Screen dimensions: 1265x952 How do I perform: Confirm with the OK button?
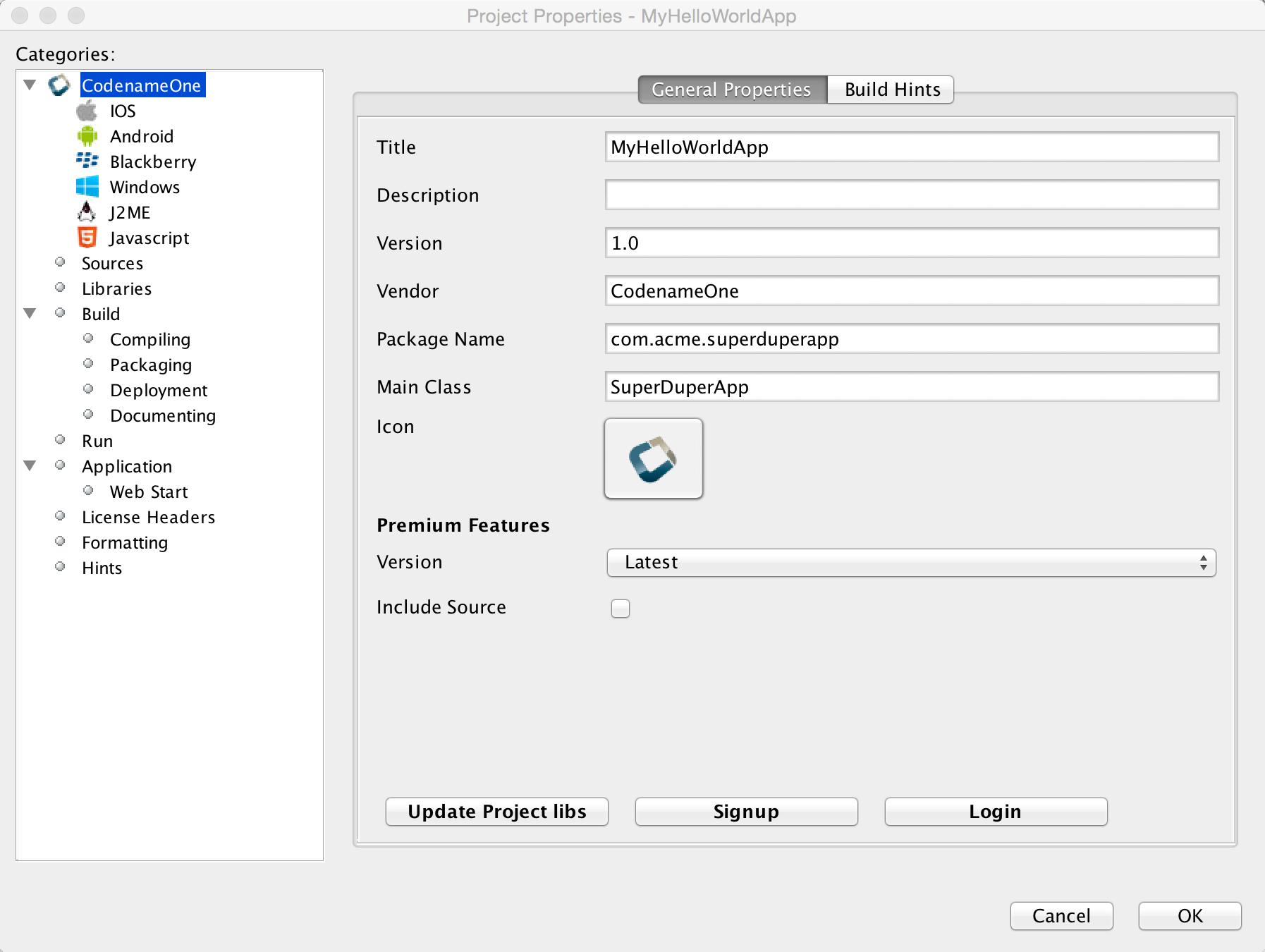coord(1190,916)
